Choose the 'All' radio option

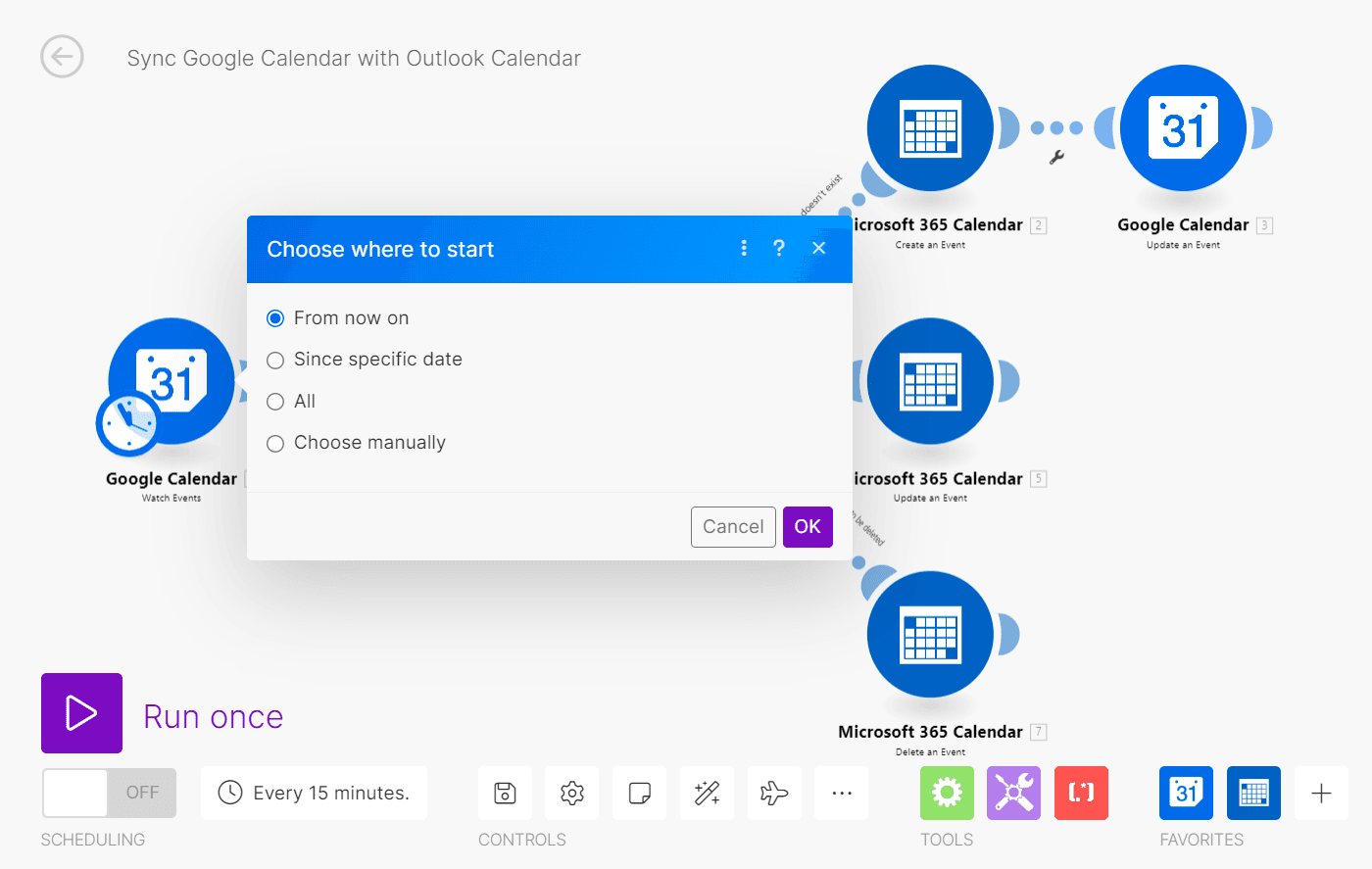[275, 402]
